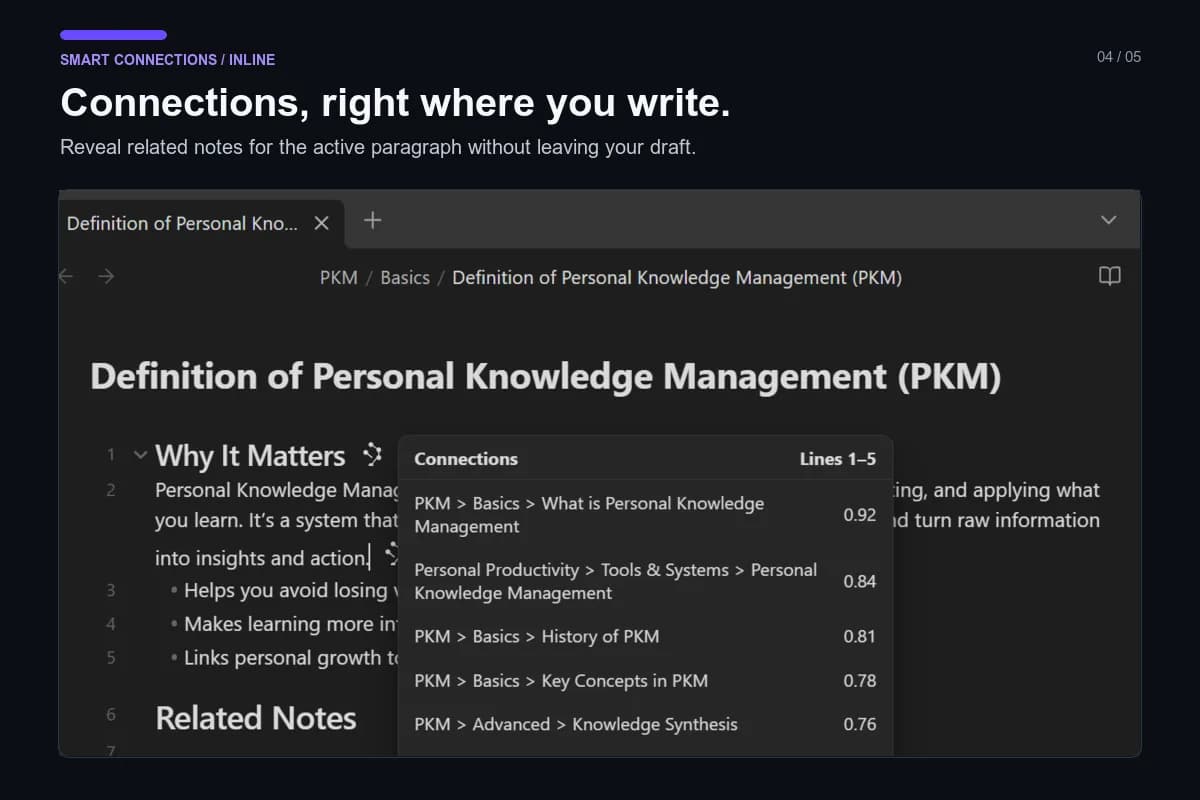Open Personal Productivity > Tools & Systems connection
Image resolution: width=1200 pixels, height=800 pixels.
[645, 581]
